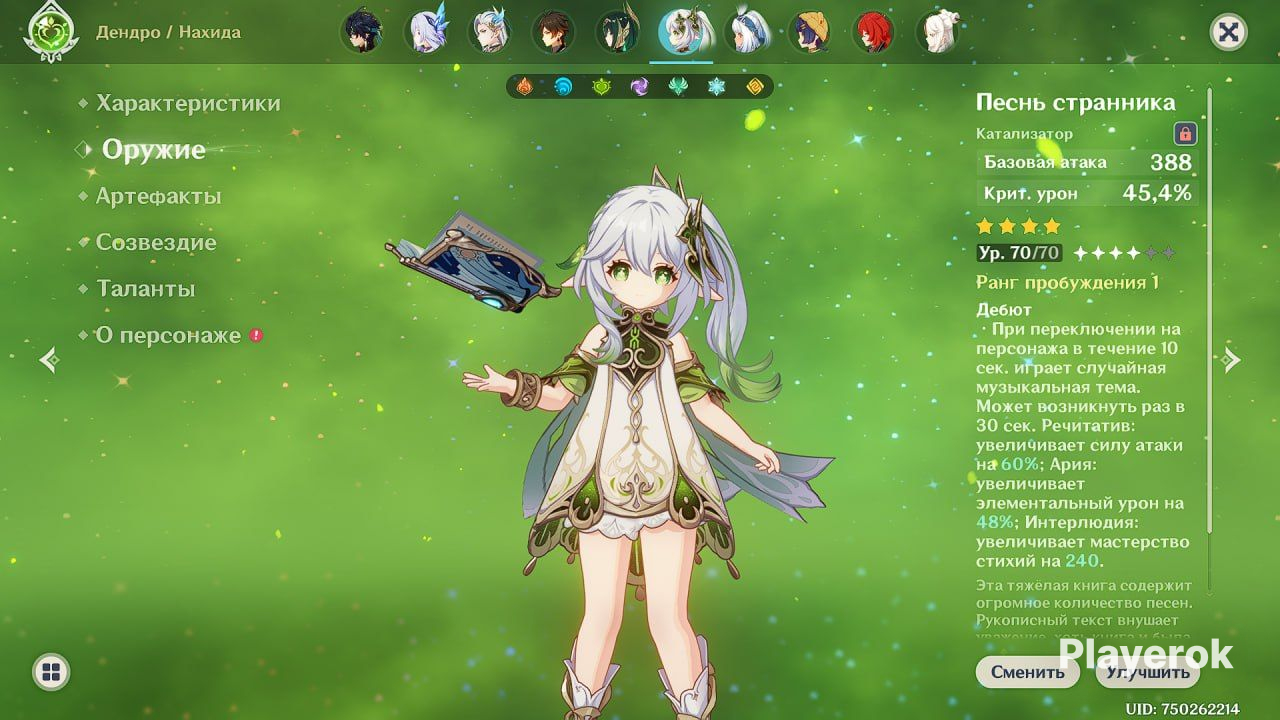Click red alert badge beside О персонаже
Screen dimensions: 1280x720
[x=256, y=335]
